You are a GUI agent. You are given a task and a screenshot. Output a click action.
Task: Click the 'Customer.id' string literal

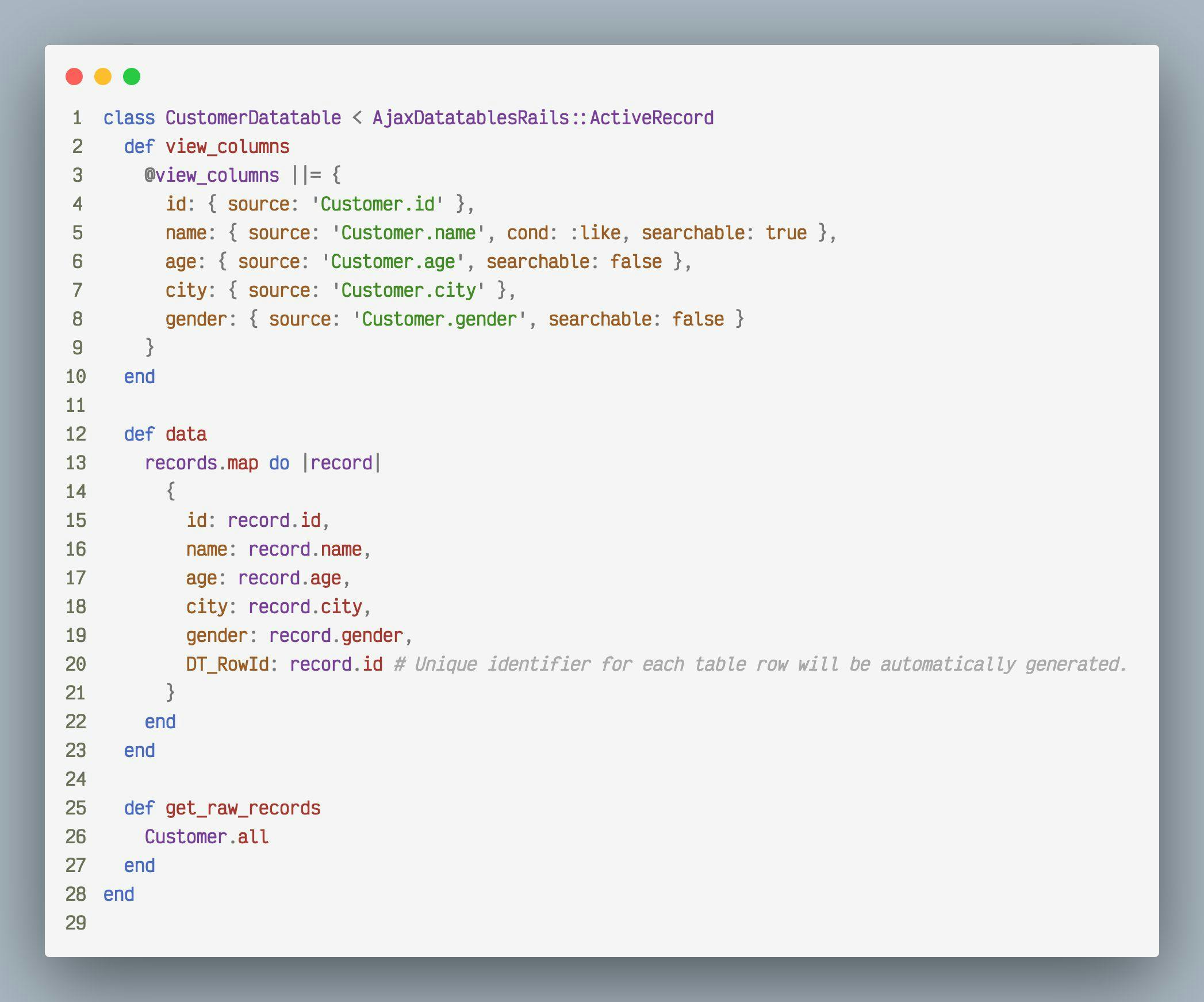(377, 204)
